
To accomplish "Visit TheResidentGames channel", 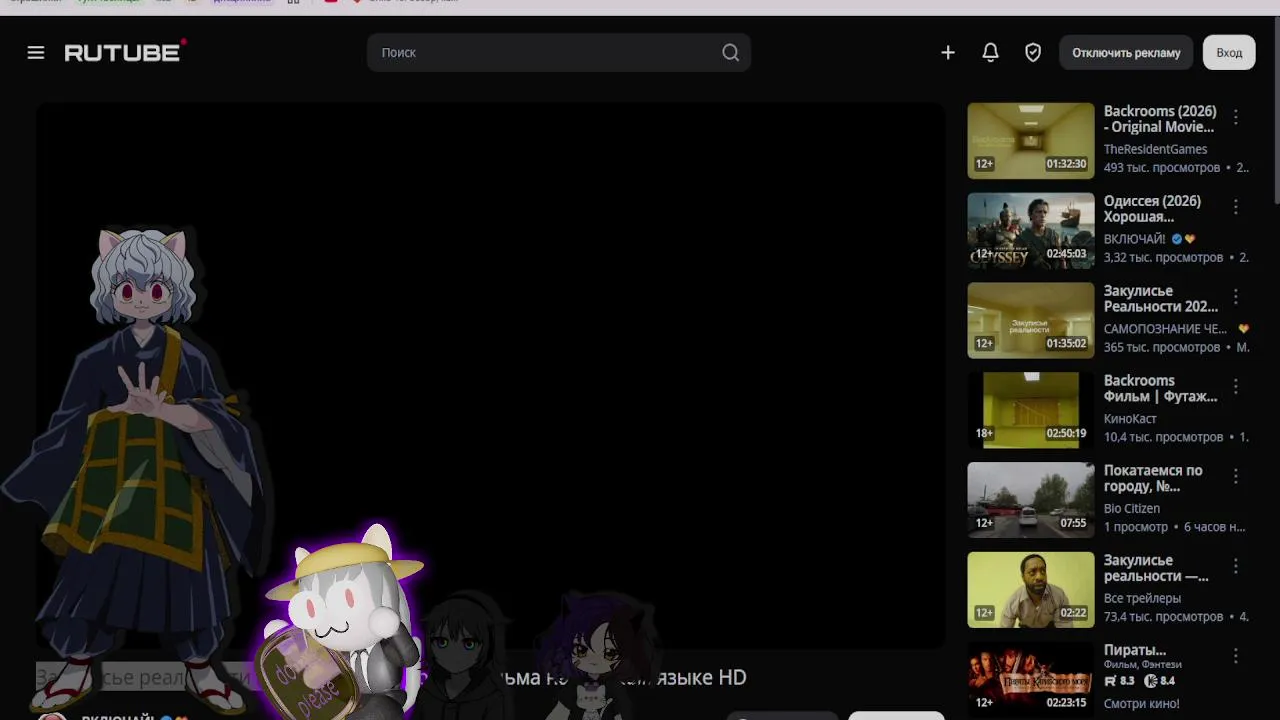I will [x=1155, y=149].
